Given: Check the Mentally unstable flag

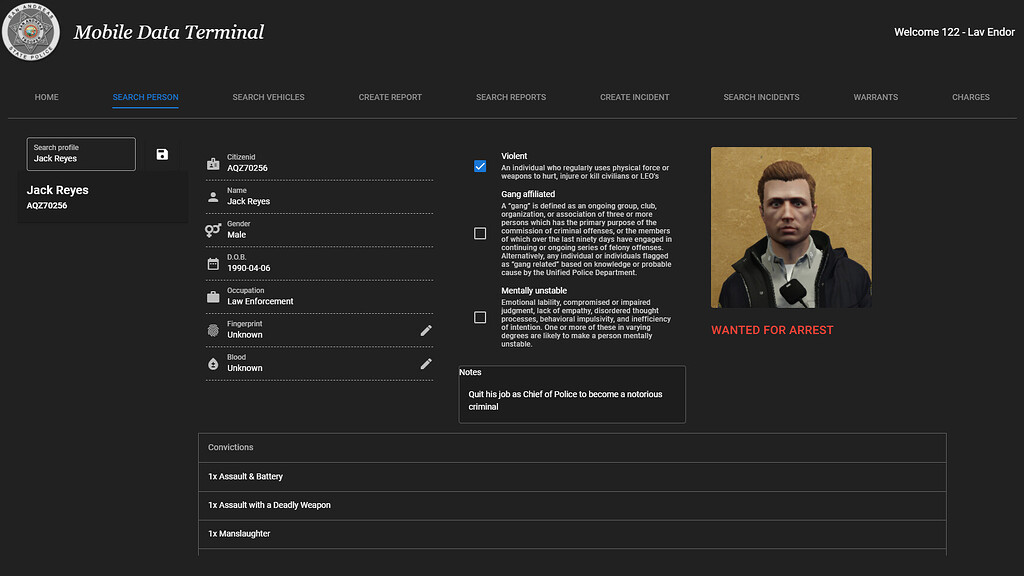Looking at the screenshot, I should (x=479, y=317).
